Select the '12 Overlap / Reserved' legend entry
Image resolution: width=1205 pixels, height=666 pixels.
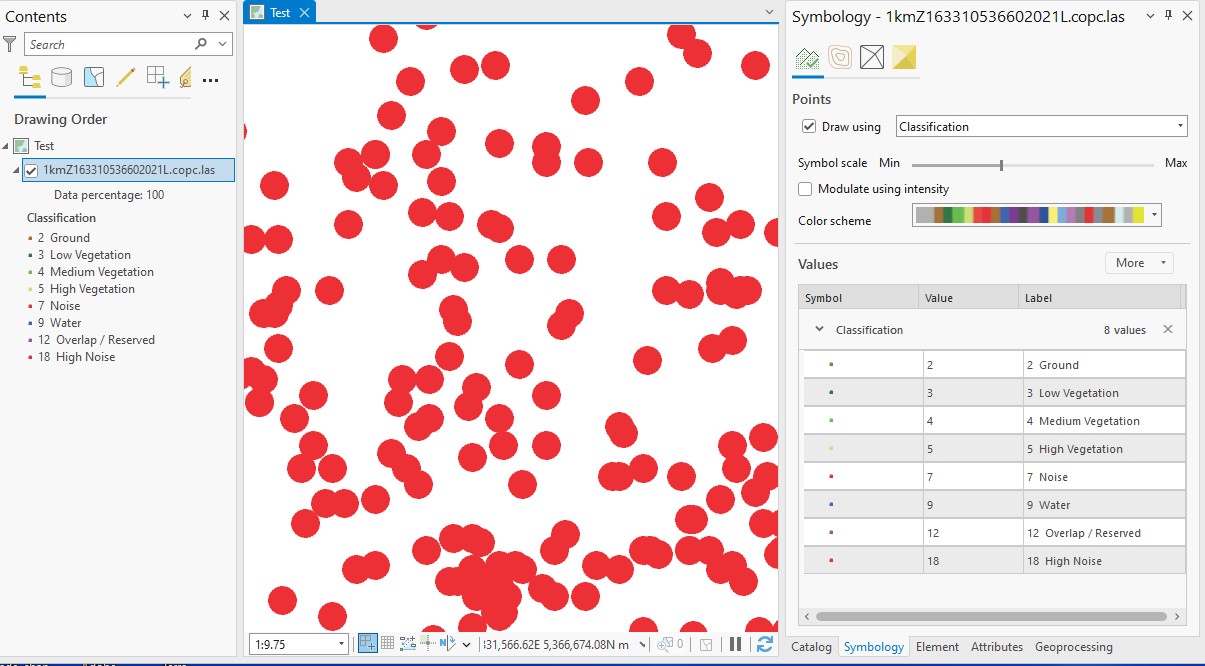coord(96,340)
